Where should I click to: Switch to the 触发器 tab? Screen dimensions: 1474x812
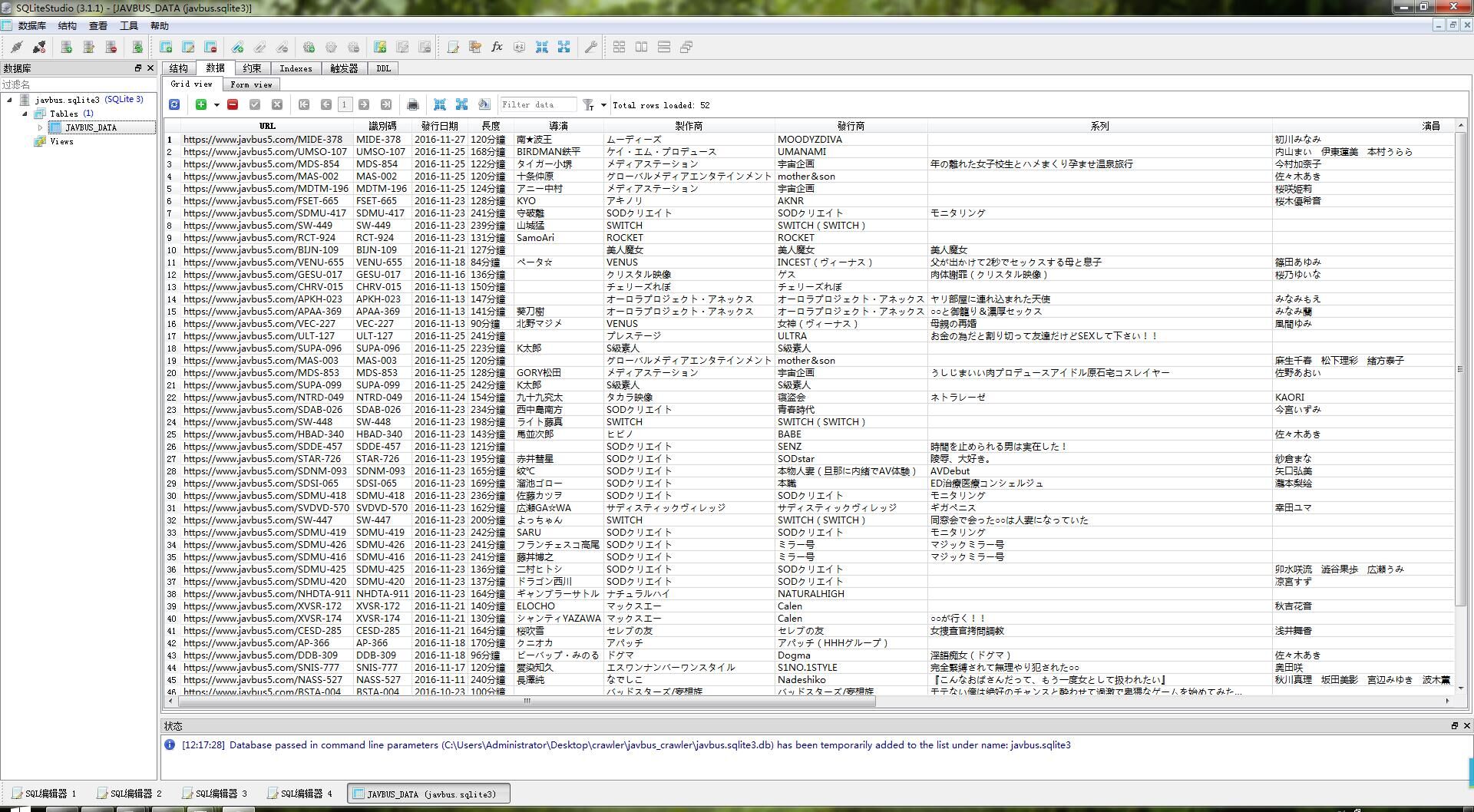(x=344, y=68)
